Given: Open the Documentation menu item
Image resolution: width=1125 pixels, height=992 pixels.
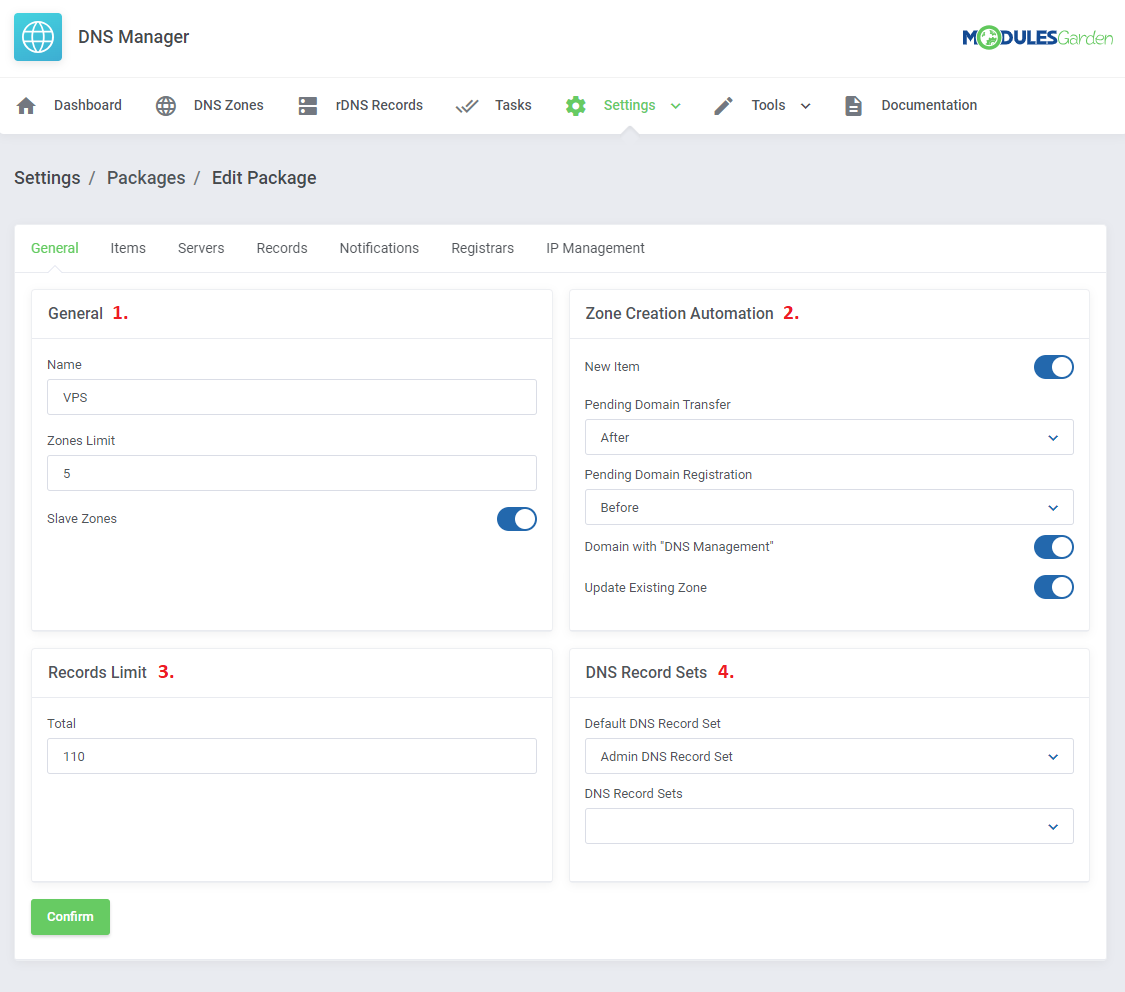Looking at the screenshot, I should click(x=929, y=105).
